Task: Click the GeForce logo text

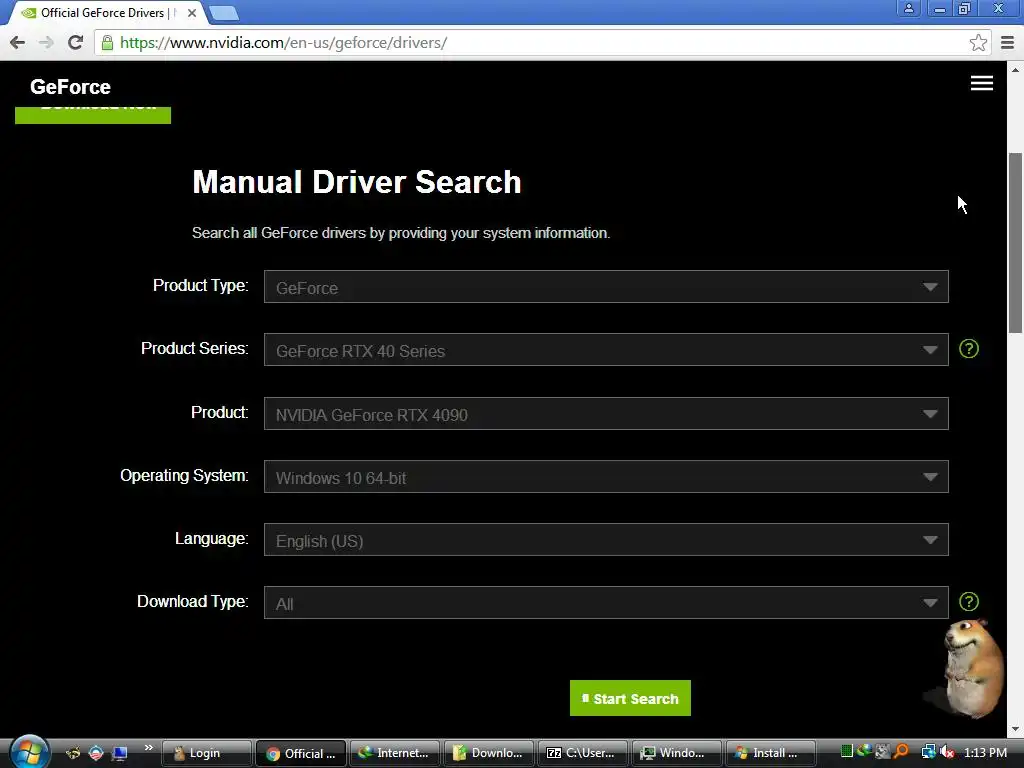Action: coord(71,87)
